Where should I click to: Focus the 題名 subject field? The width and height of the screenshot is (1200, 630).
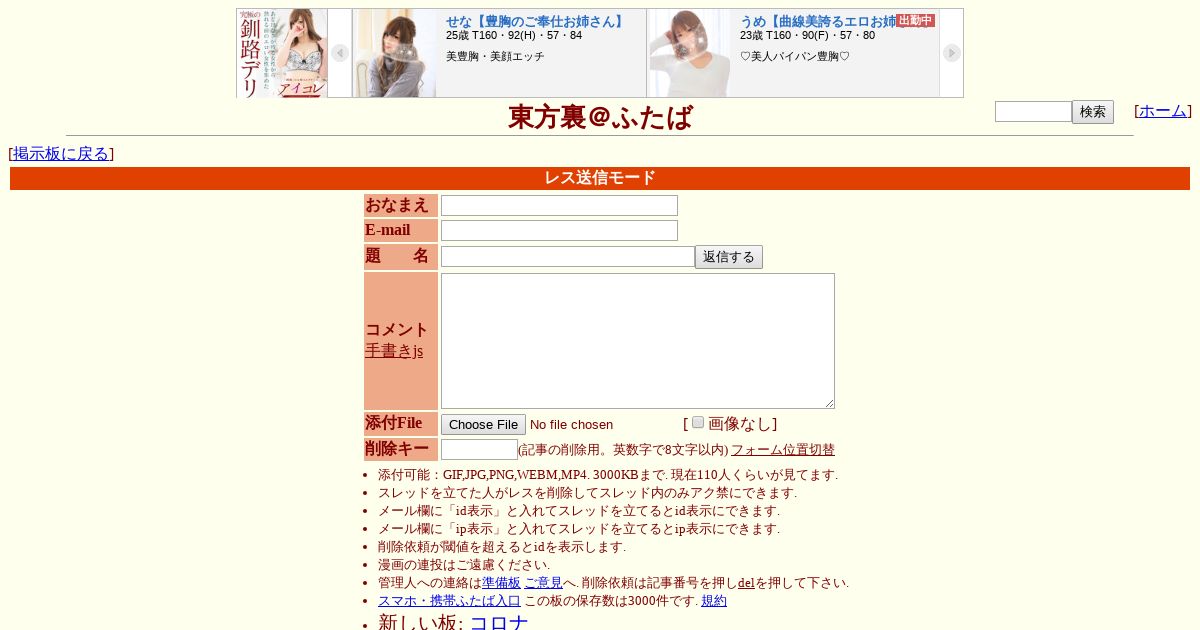tap(568, 257)
